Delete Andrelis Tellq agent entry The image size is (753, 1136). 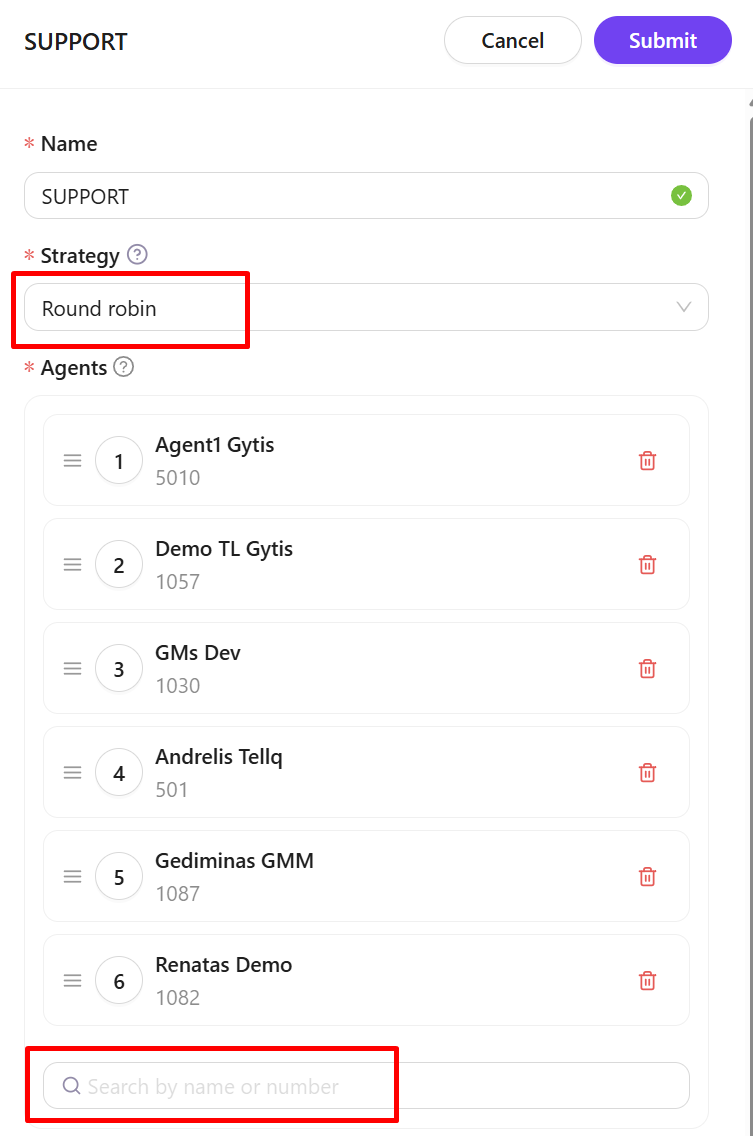pyautogui.click(x=647, y=773)
